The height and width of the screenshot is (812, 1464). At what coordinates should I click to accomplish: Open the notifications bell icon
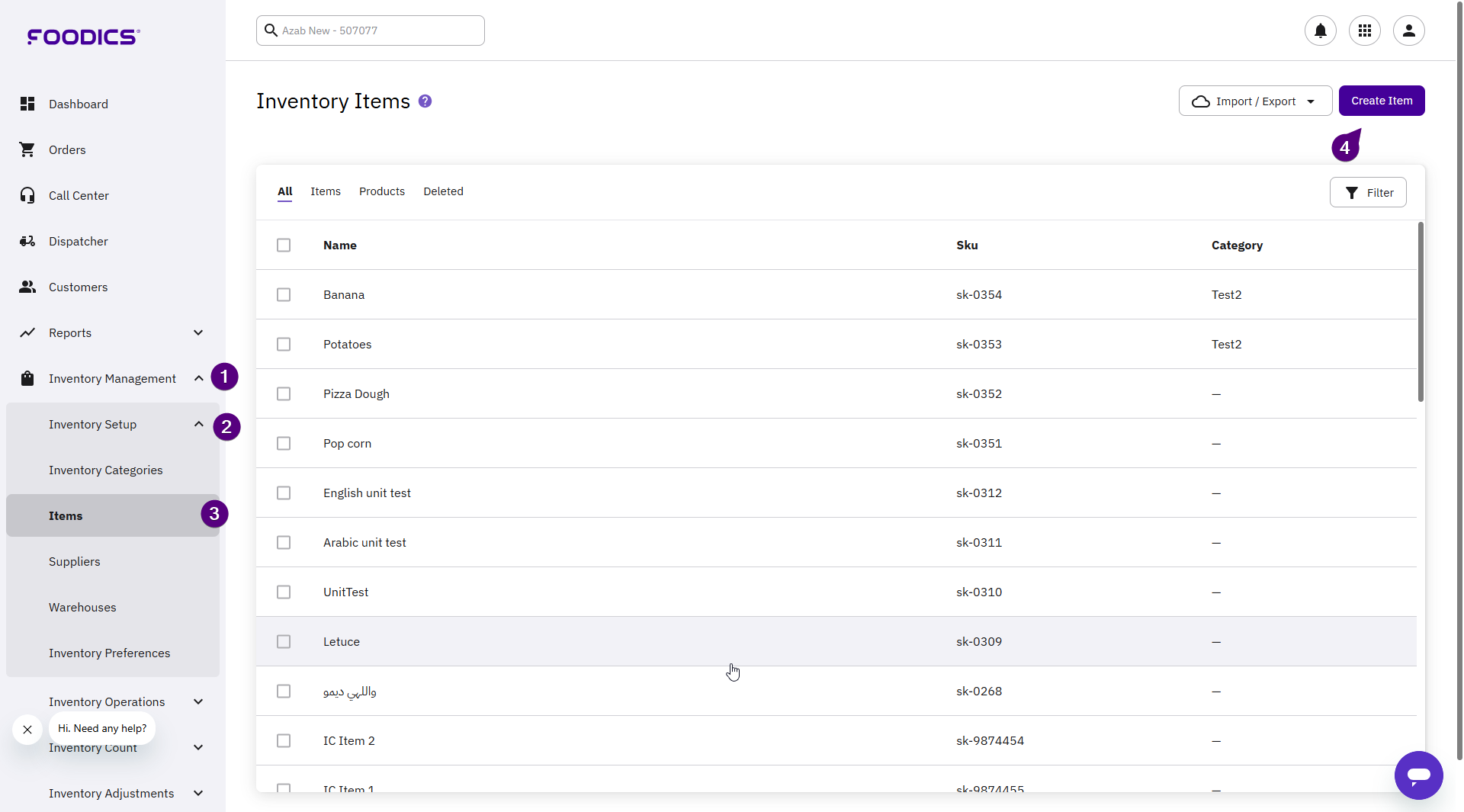[x=1320, y=30]
